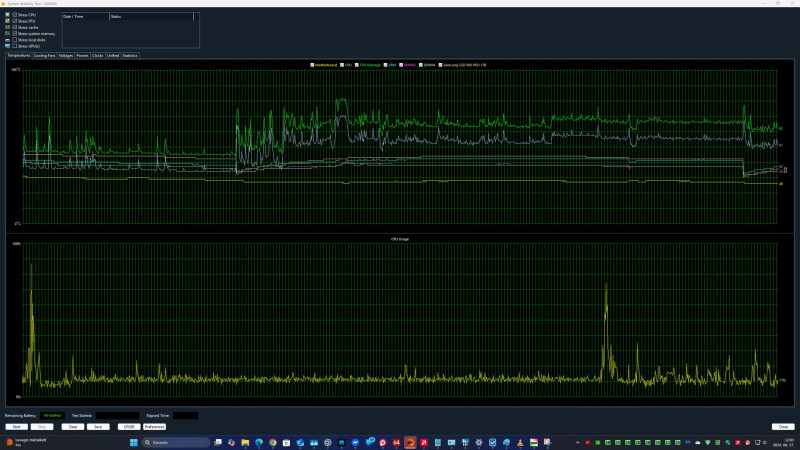Screen dimensions: 800x450
Task: Open Microsoft Copilot from taskbar
Action: click(x=232, y=442)
